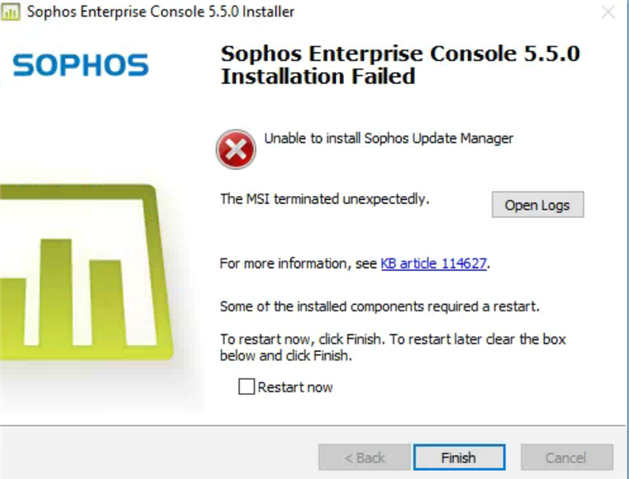Click the installer icon in the title bar
This screenshot has width=629, height=479.
(11, 12)
